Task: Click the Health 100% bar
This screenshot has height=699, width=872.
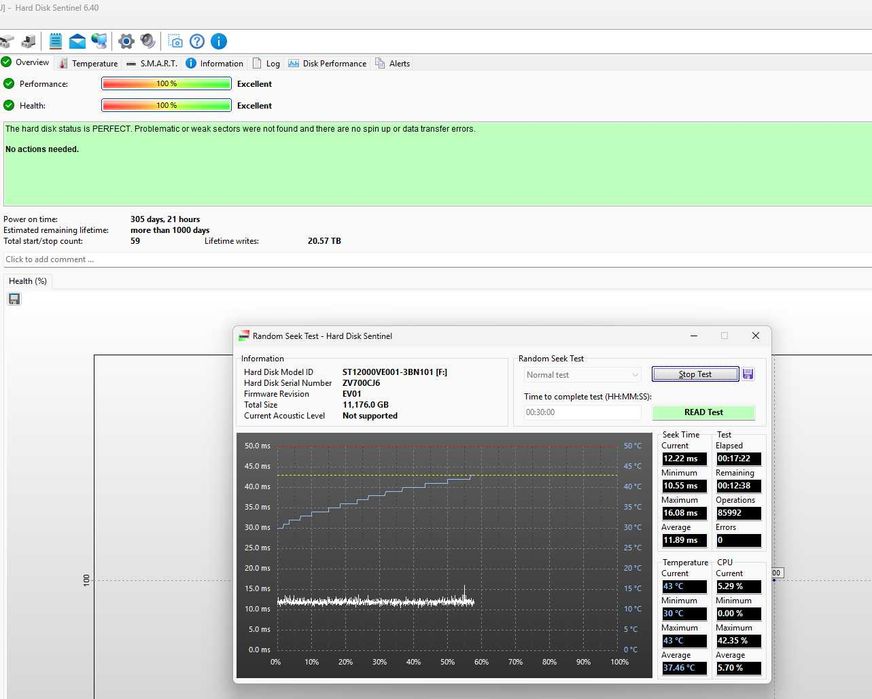Action: pyautogui.click(x=166, y=105)
